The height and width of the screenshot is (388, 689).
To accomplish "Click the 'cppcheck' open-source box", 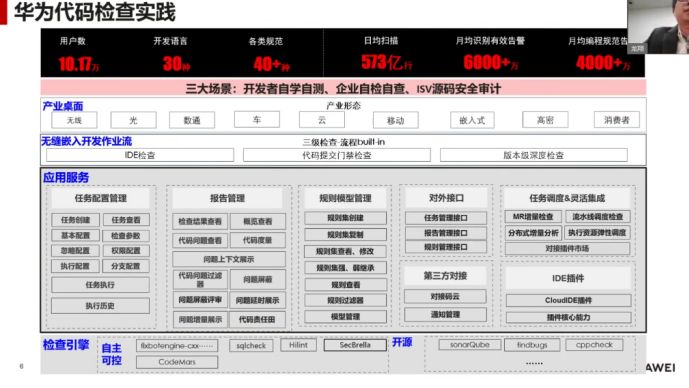I will point(594,344).
